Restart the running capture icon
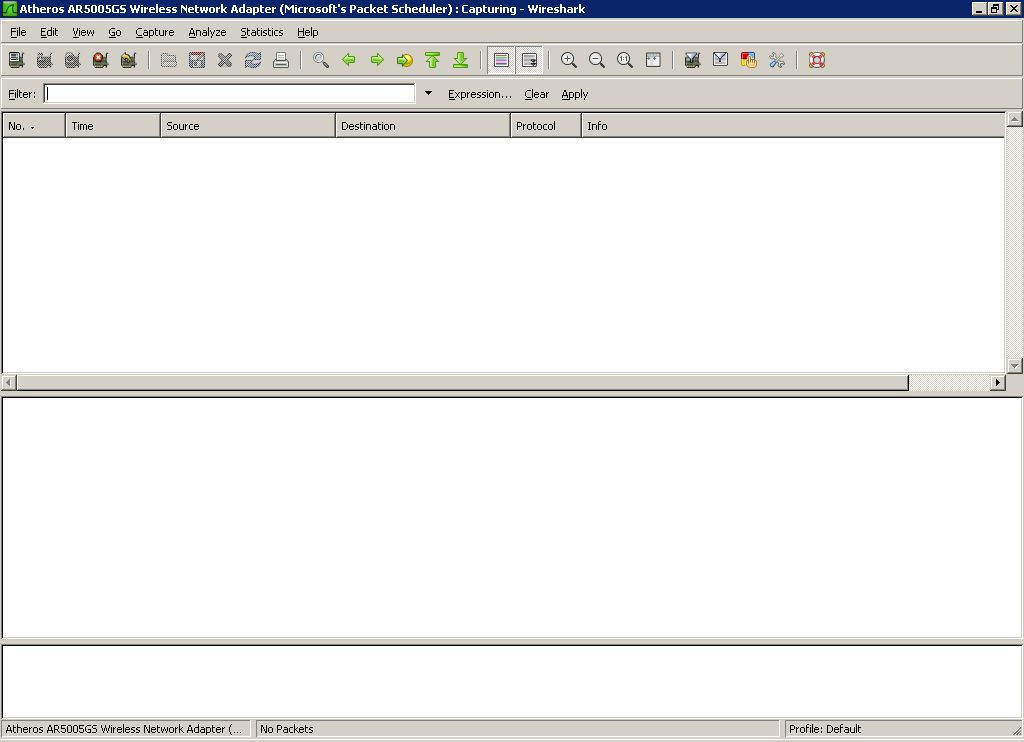Screen dimensions: 1024x742 [129, 60]
